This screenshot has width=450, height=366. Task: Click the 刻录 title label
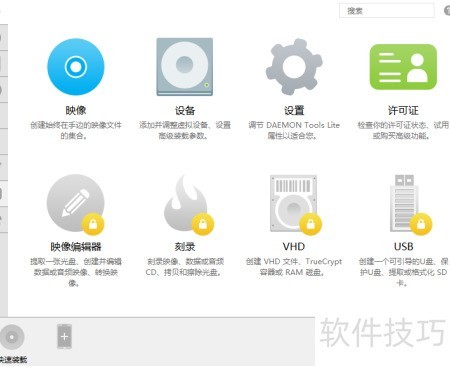tap(185, 247)
